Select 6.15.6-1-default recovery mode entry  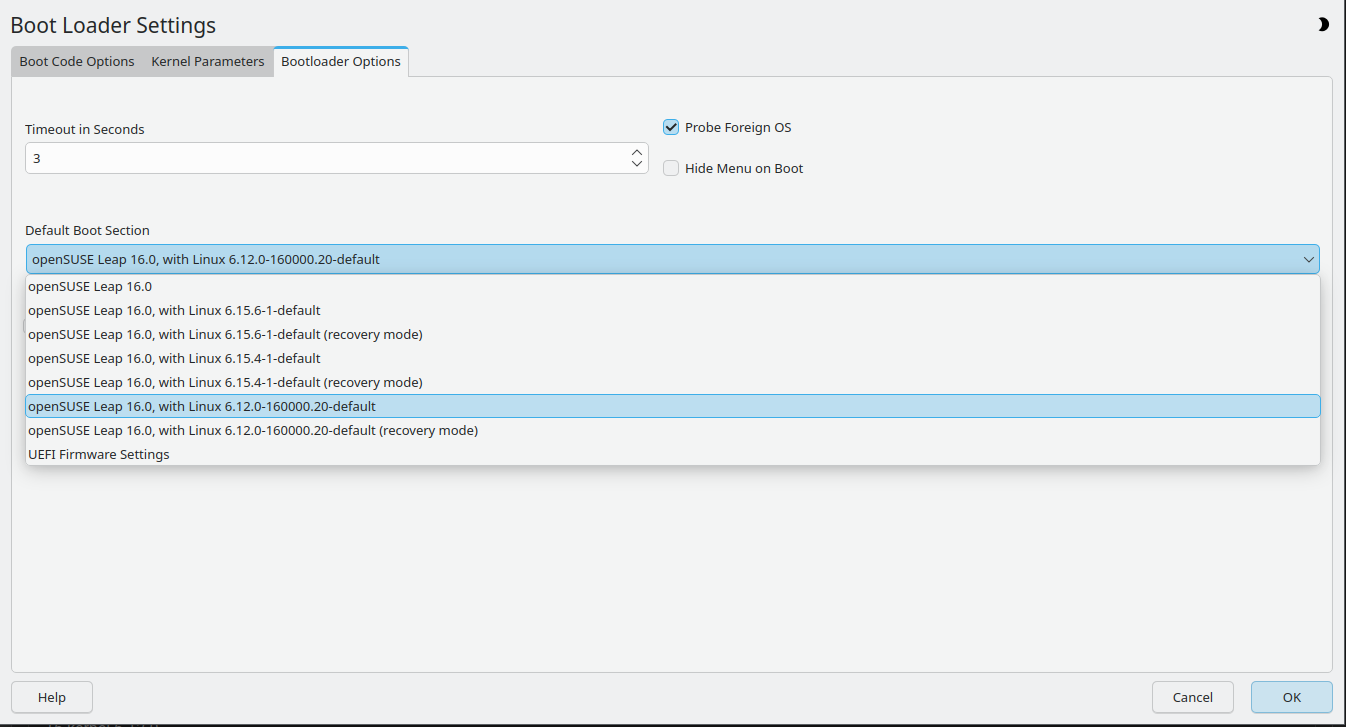point(225,334)
